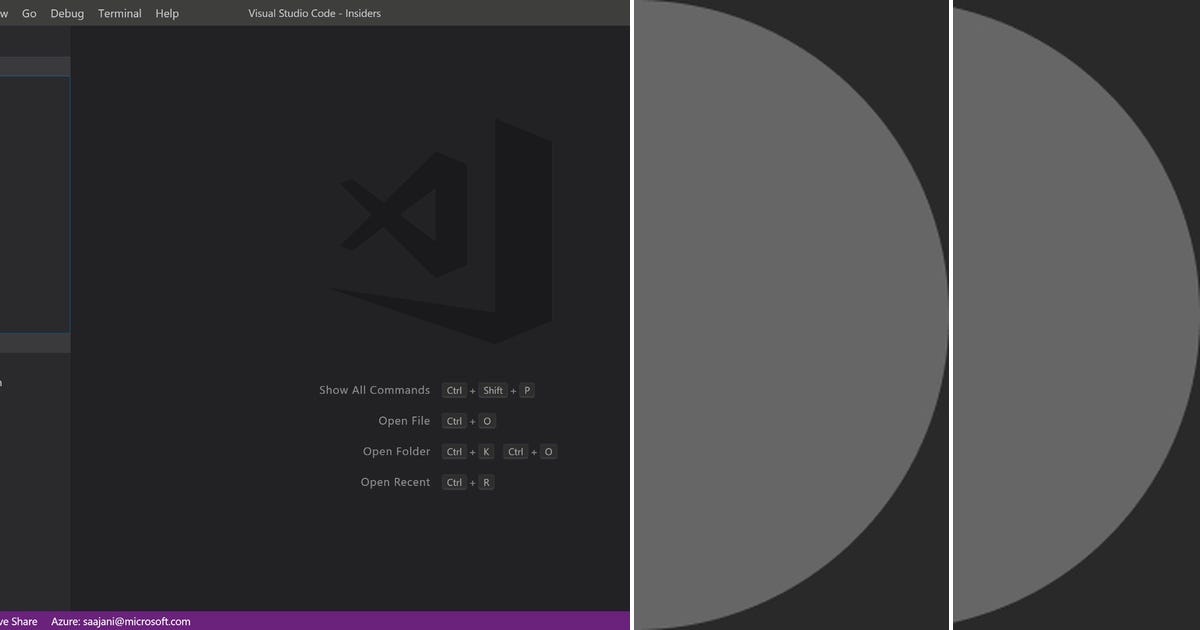Viewport: 1200px width, 630px height.
Task: Click the Ctrl keycap beside Show All Commands
Action: 454,390
